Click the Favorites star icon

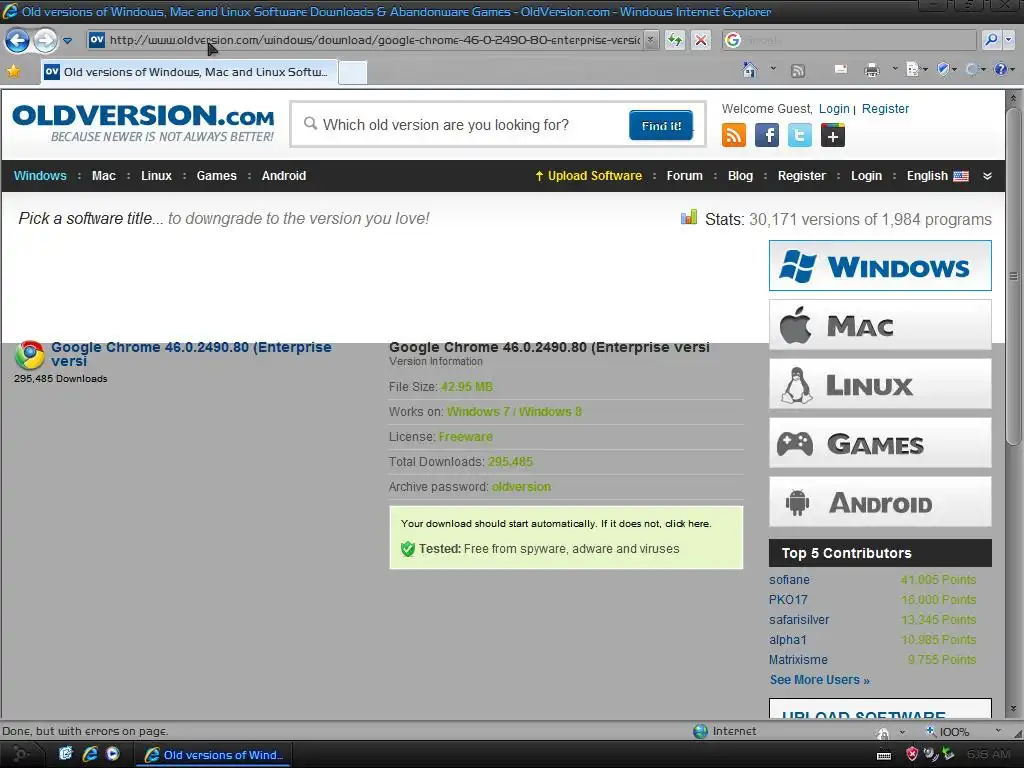click(13, 71)
